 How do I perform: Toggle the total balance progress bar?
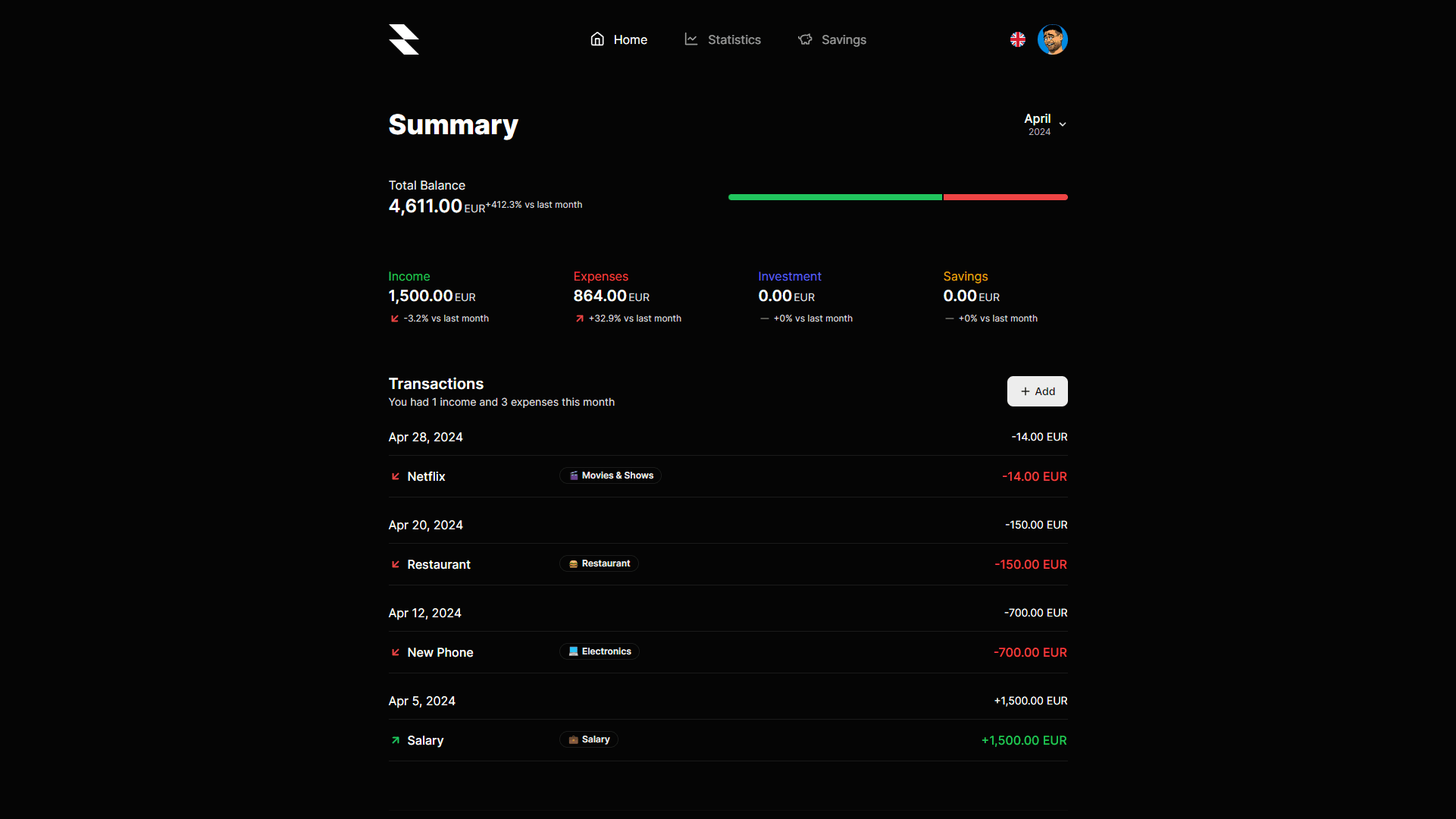pos(898,196)
